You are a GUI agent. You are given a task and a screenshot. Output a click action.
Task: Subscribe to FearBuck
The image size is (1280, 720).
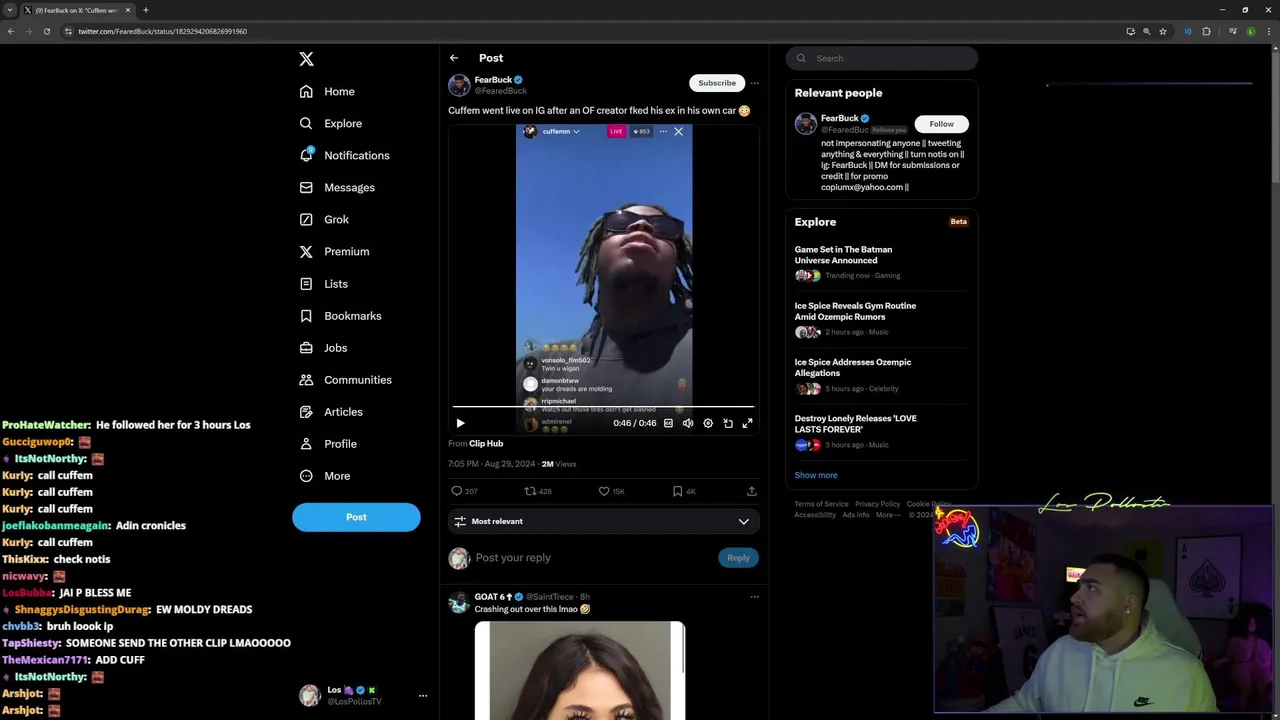[717, 83]
